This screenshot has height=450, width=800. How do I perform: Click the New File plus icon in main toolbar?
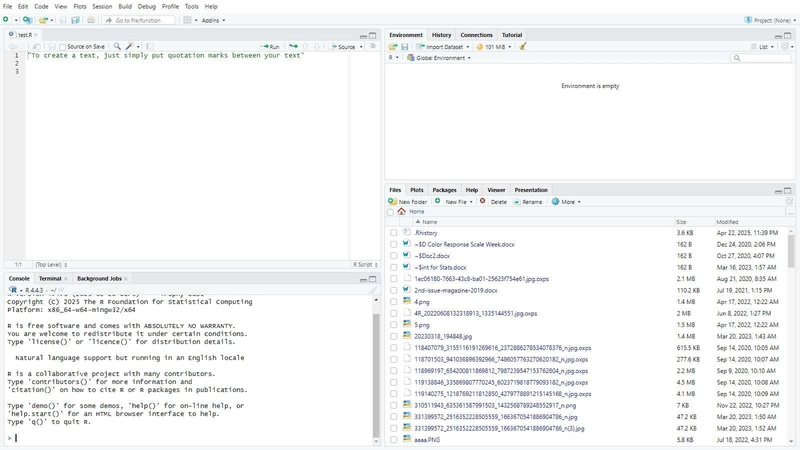pyautogui.click(x=6, y=20)
